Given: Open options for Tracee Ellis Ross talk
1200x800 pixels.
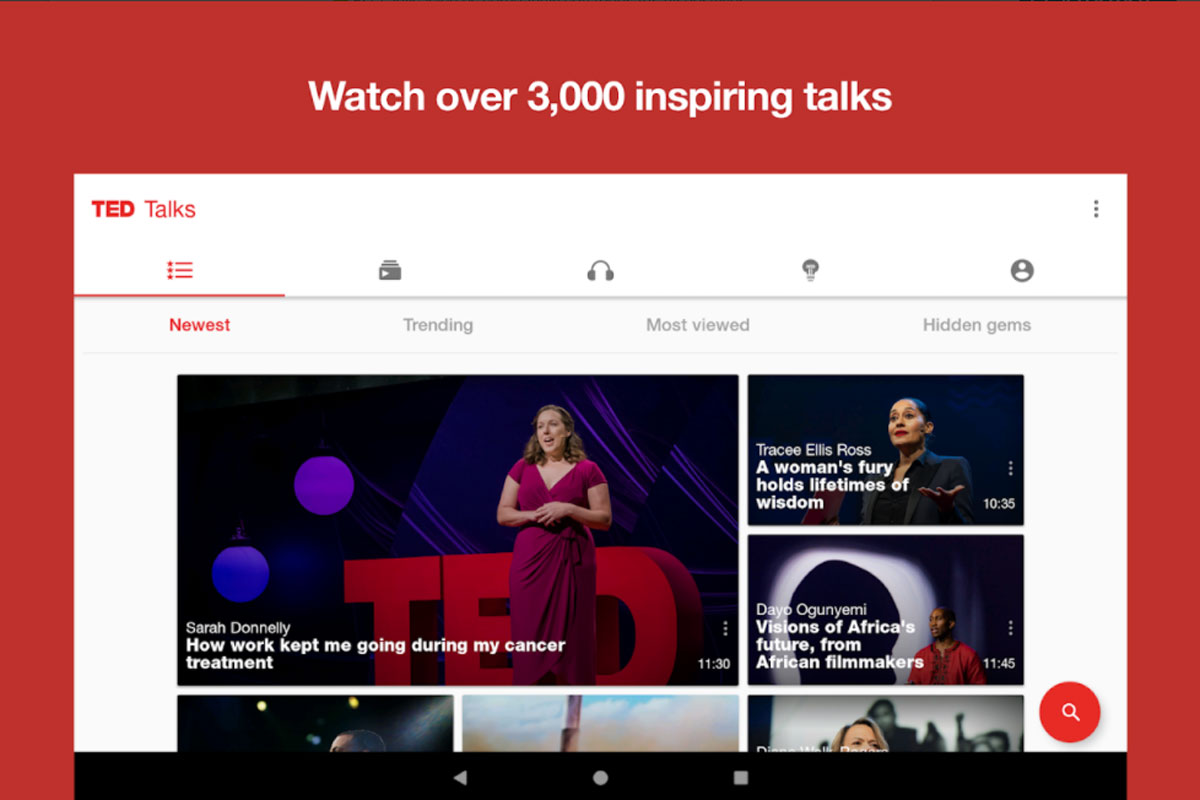Looking at the screenshot, I should [1010, 469].
